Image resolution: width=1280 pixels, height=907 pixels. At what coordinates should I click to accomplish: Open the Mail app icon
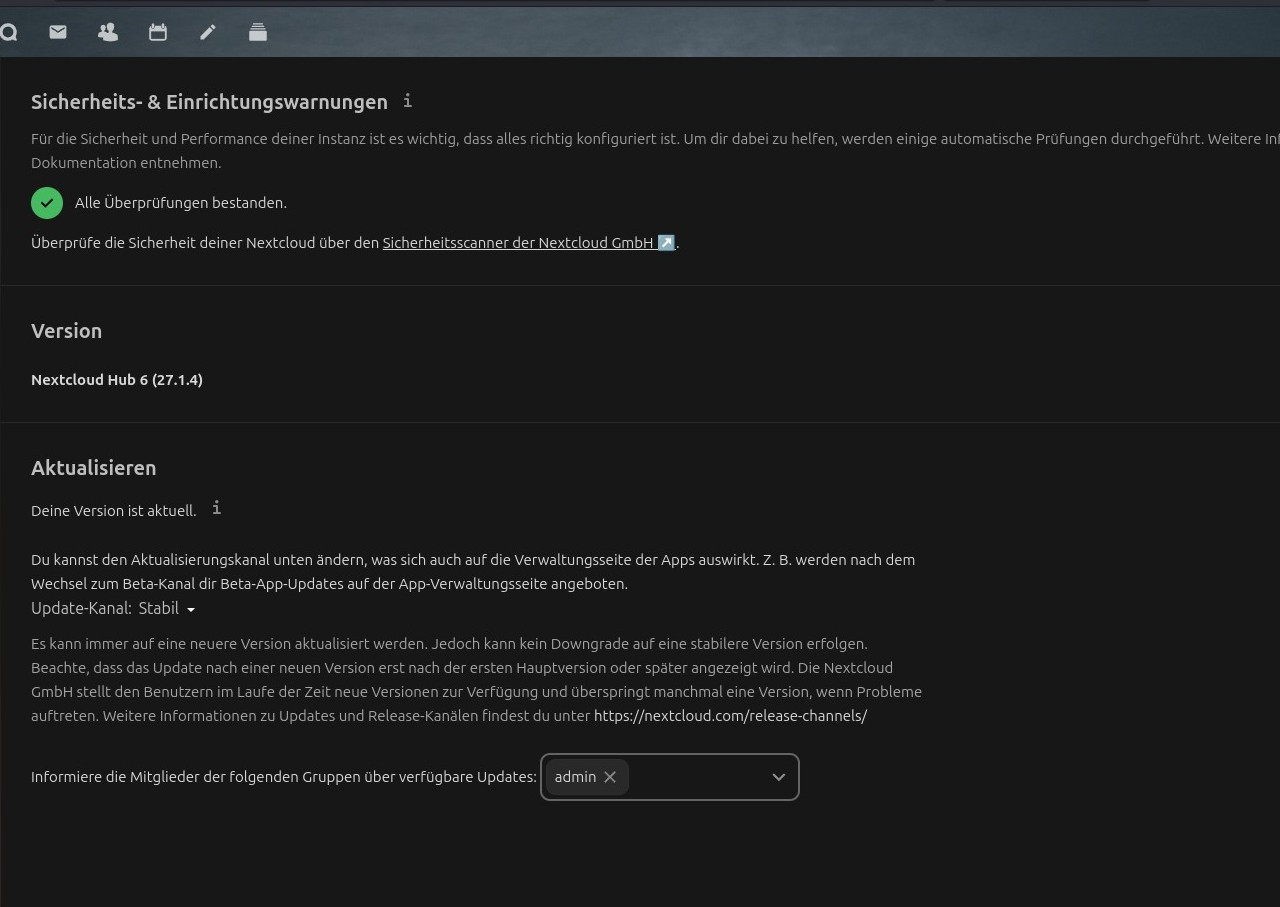58,32
